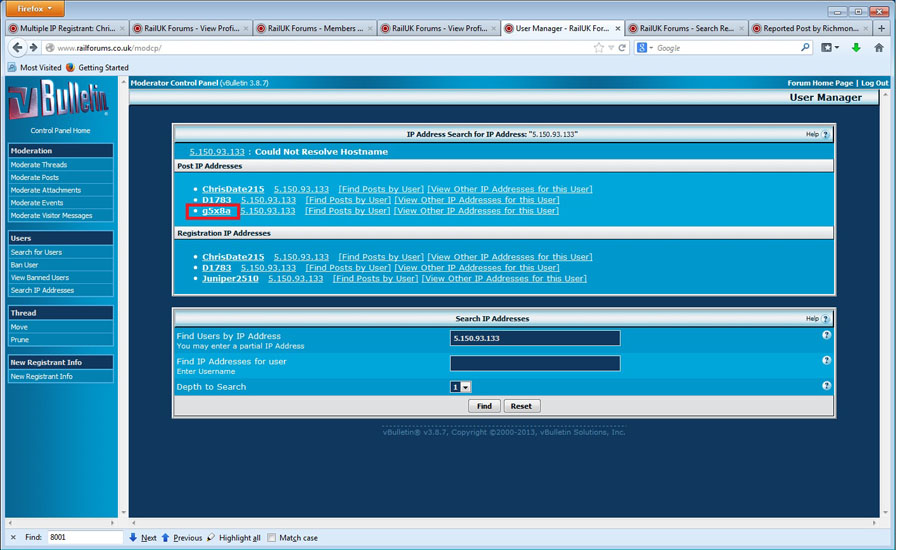Go to the browser home icon
900x550 pixels.
[879, 48]
